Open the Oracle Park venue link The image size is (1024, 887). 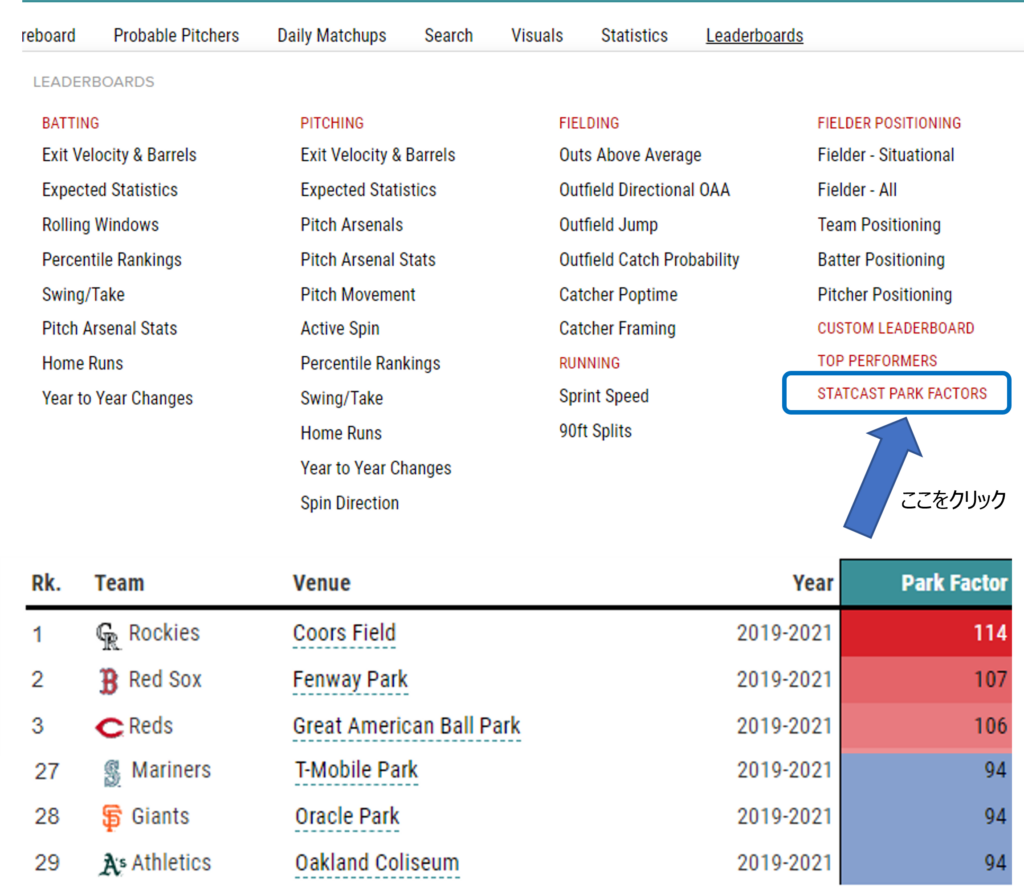pos(347,816)
